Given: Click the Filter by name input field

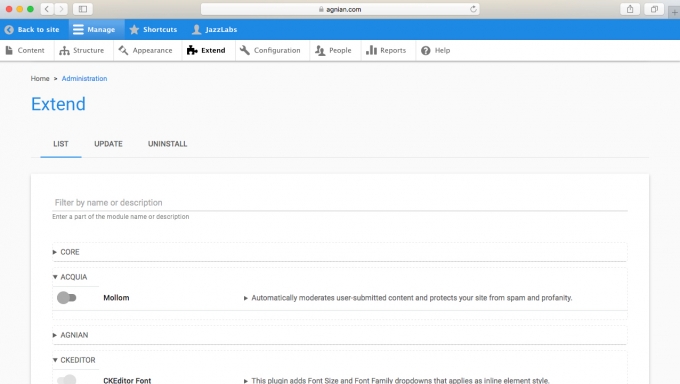Looking at the screenshot, I should 340,203.
